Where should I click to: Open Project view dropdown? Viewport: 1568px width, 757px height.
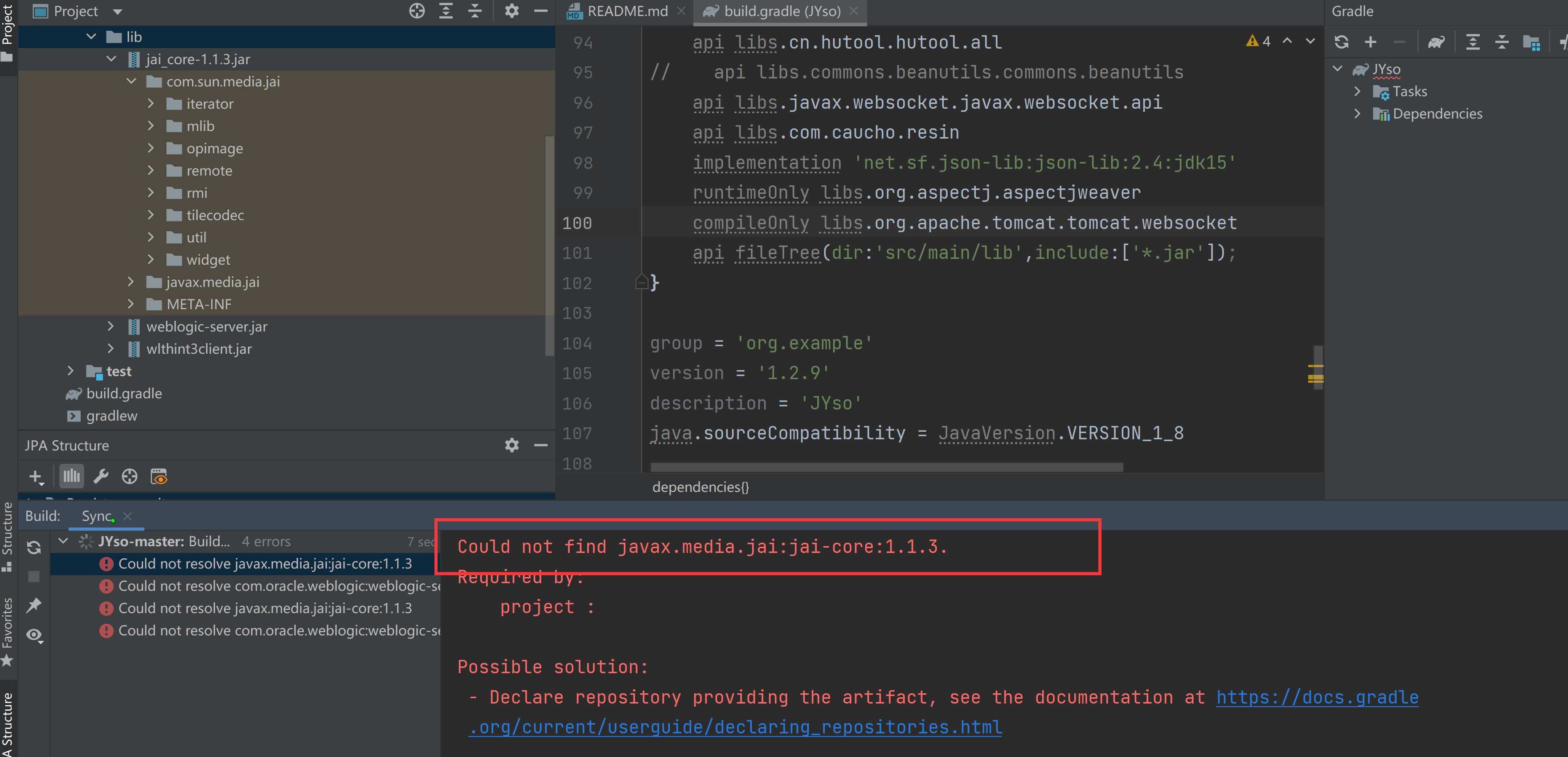click(118, 12)
